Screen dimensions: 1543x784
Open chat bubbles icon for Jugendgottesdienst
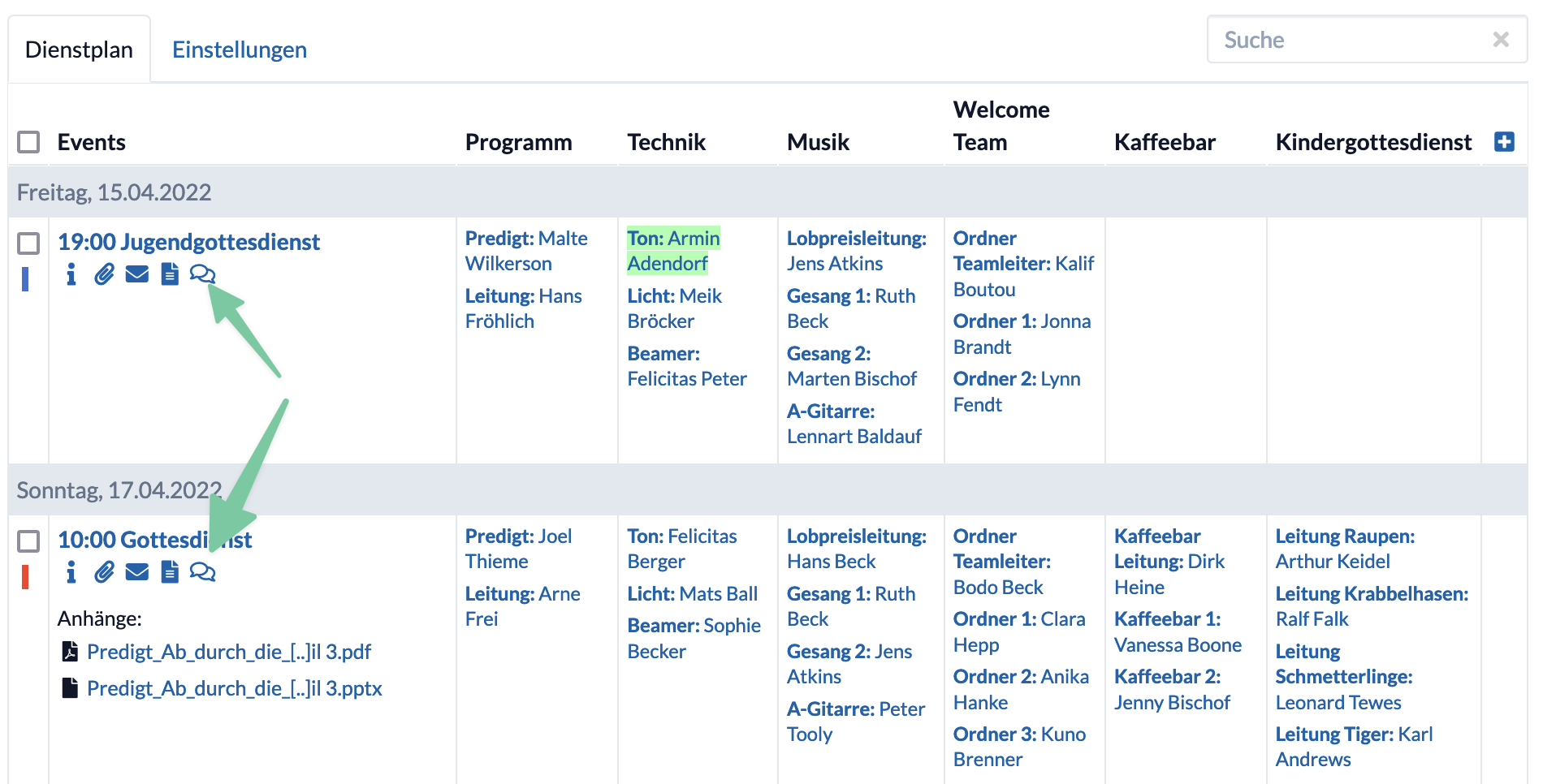(203, 274)
